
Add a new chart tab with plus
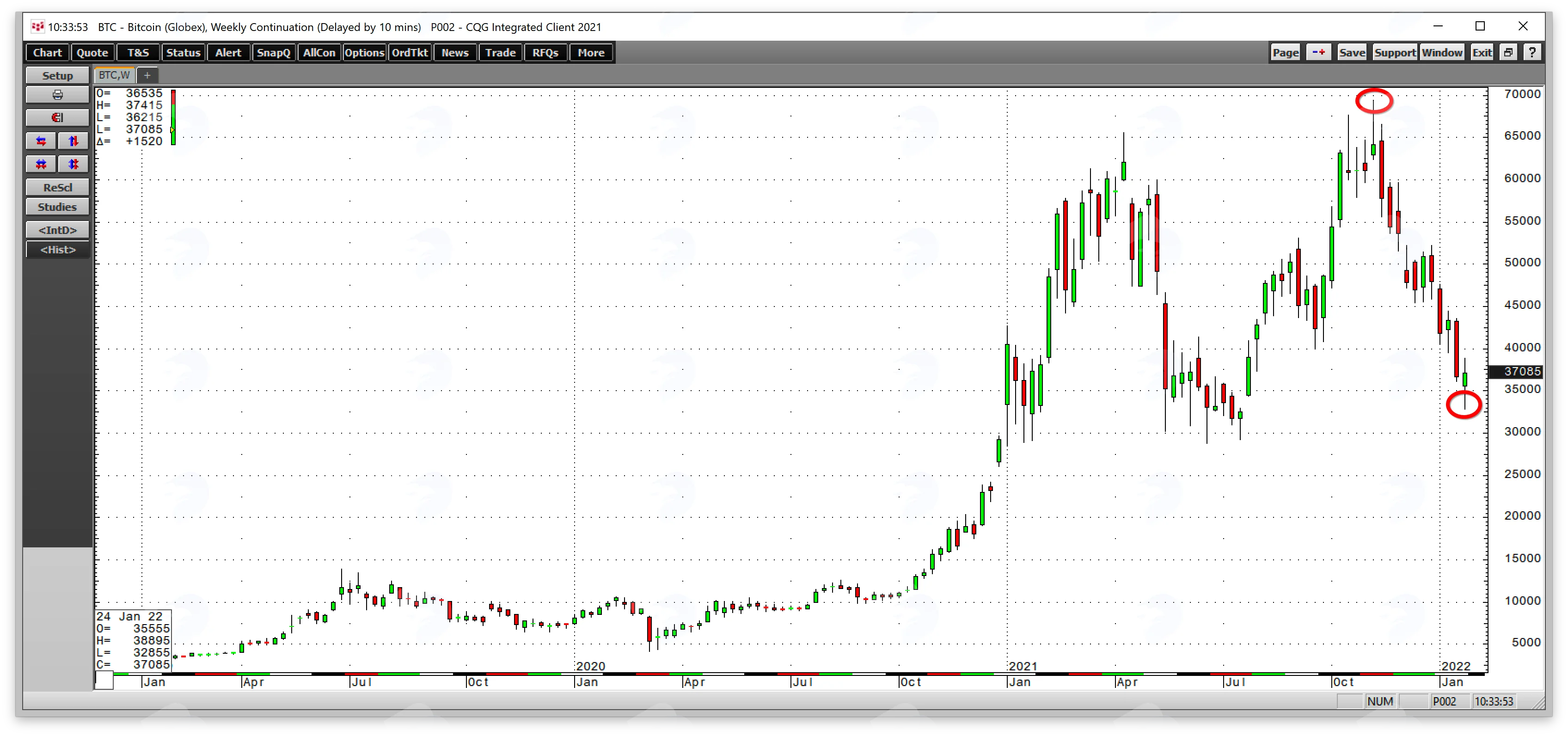(x=147, y=75)
